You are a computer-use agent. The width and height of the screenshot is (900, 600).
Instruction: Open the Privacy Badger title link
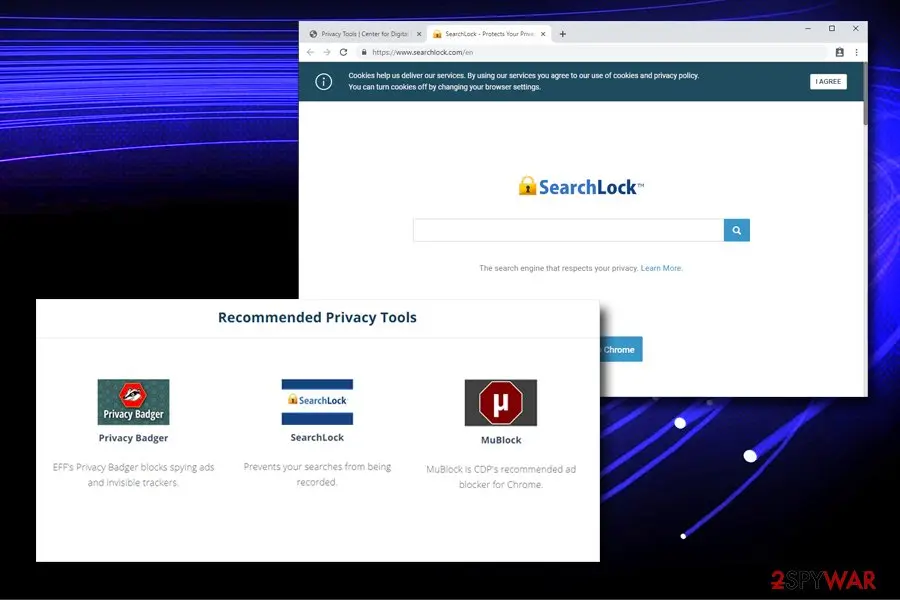coord(133,438)
